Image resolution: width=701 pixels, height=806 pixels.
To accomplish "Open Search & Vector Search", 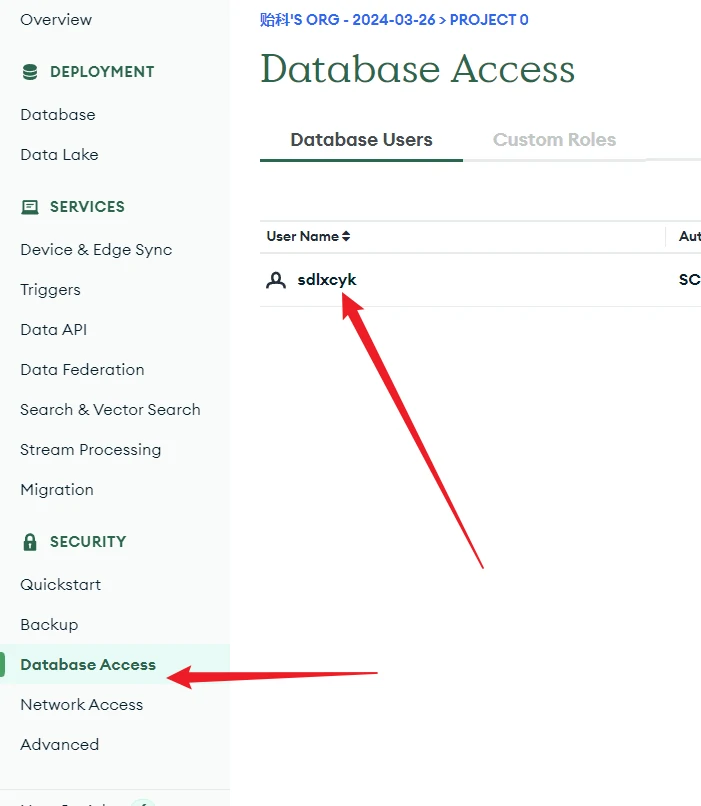I will click(x=110, y=410).
